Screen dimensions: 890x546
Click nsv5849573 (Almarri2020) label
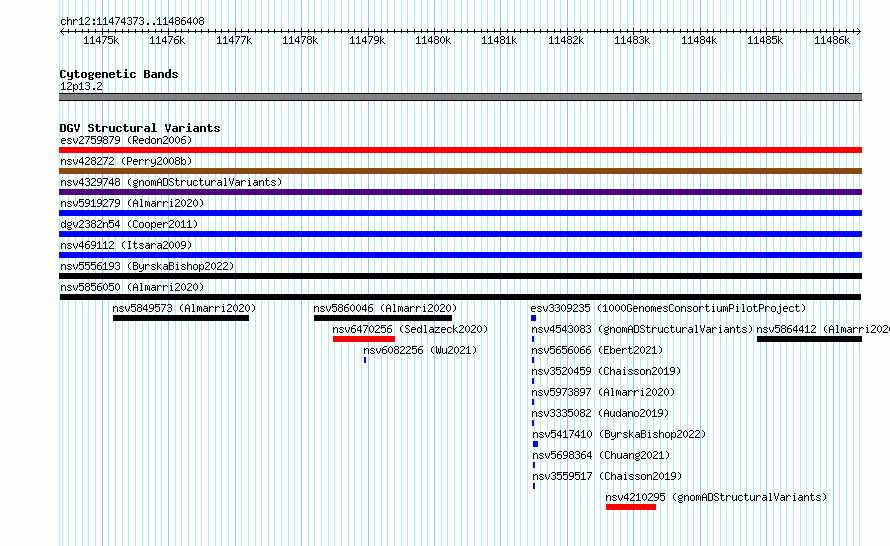184,308
